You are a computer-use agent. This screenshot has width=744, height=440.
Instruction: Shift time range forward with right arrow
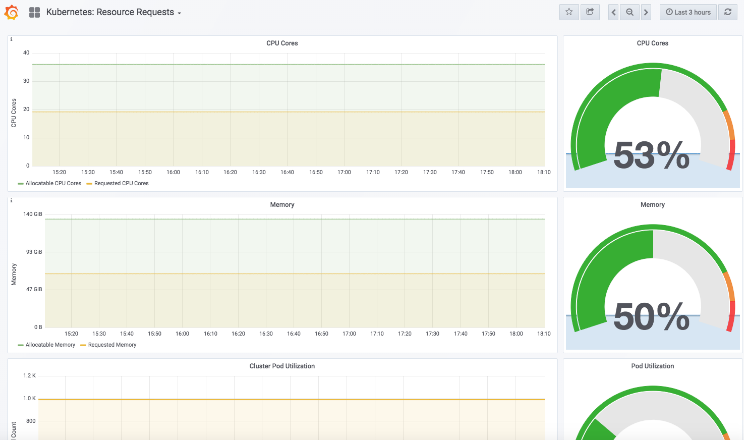[x=646, y=12]
